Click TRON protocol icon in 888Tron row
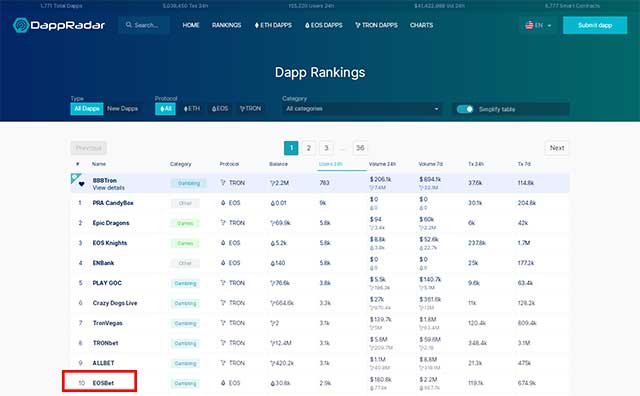Image resolution: width=640 pixels, height=396 pixels. pos(223,183)
